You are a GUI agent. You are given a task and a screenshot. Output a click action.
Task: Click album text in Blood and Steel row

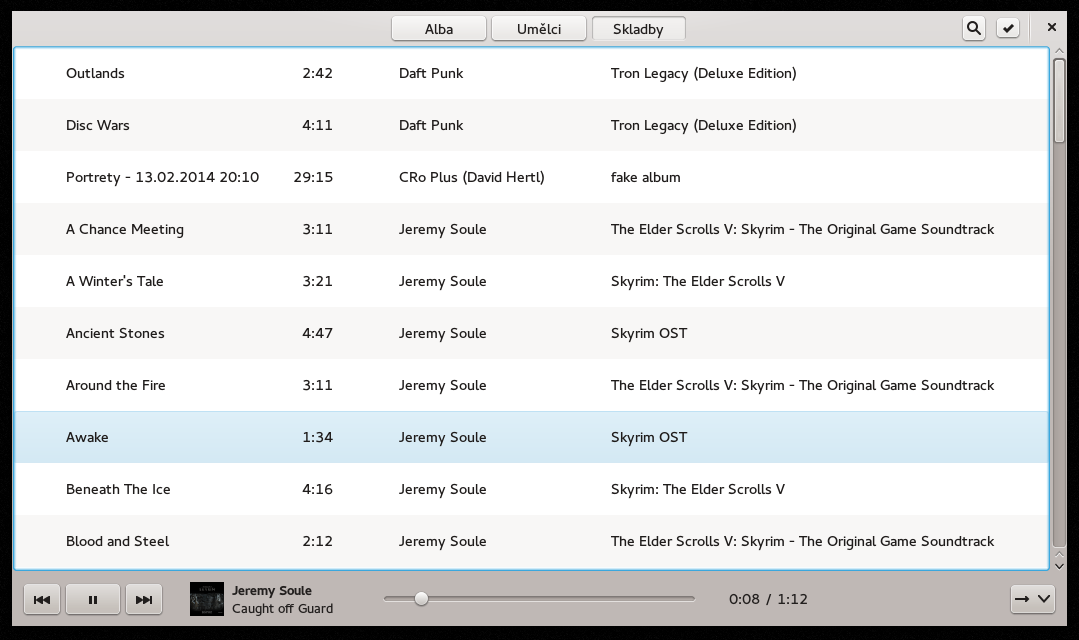[x=802, y=542]
